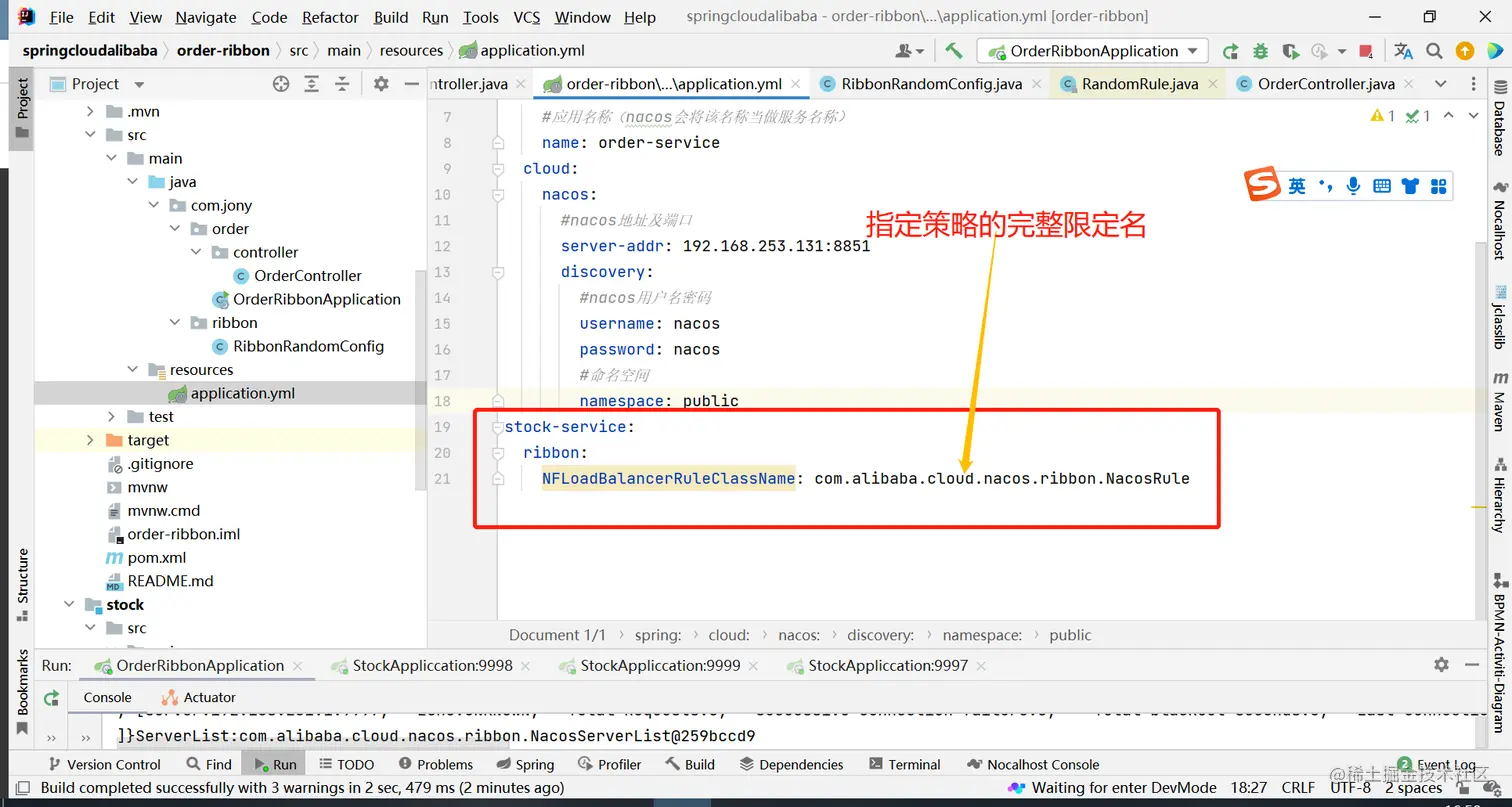Viewport: 1512px width, 807px height.
Task: Change the CRLF line separator
Action: pos(1298,788)
